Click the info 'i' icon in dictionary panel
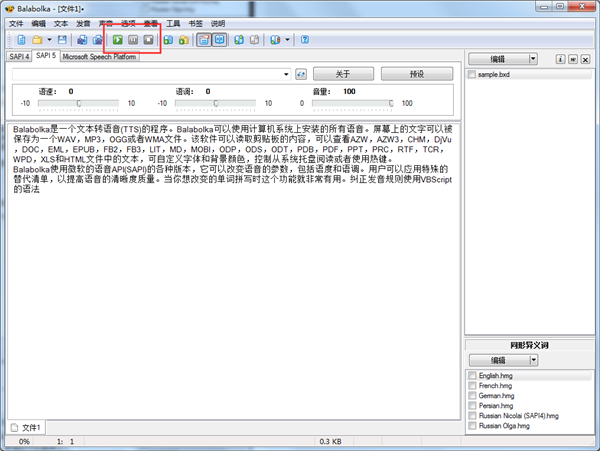The height and width of the screenshot is (451, 600). pos(559,59)
